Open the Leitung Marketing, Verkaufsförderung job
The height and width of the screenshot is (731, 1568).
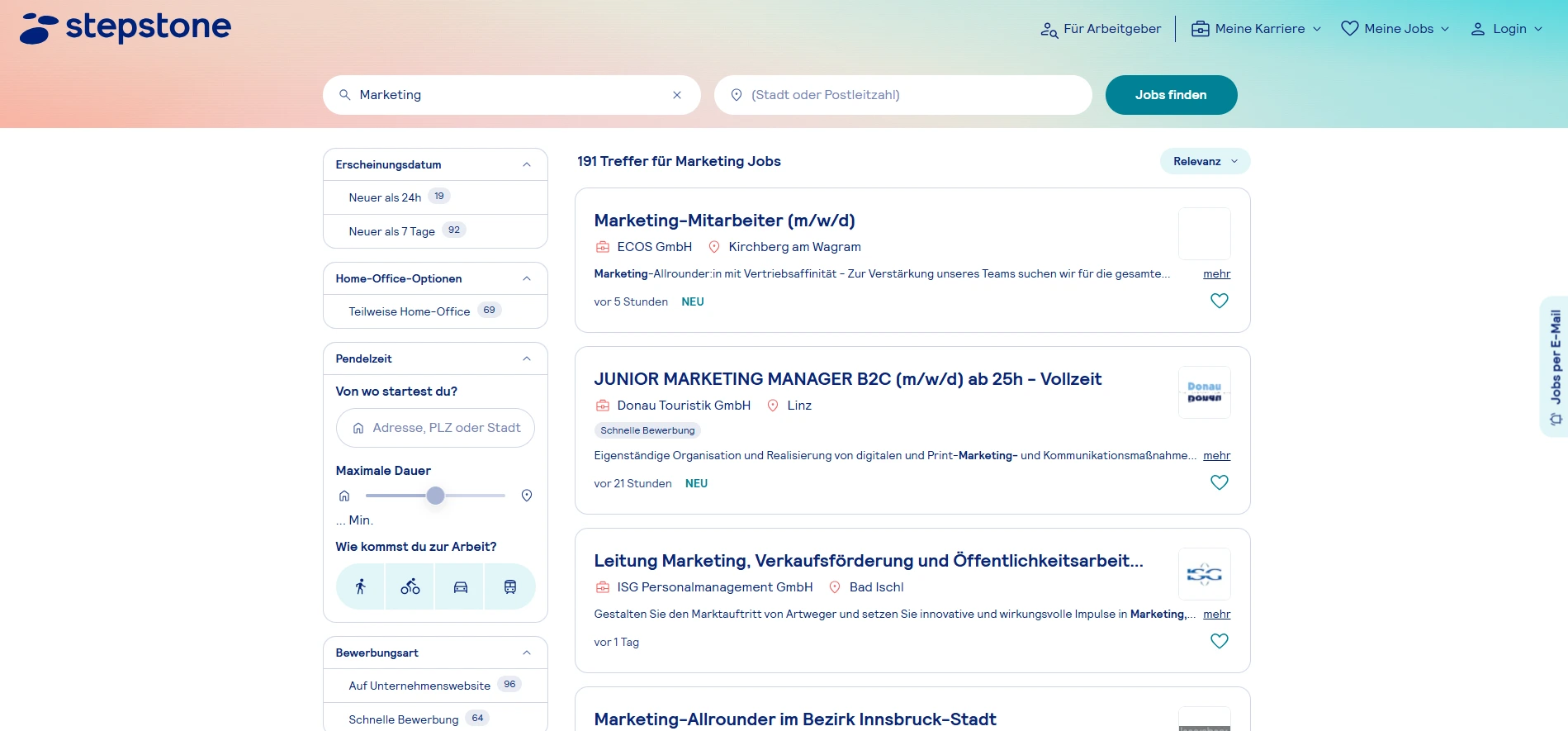coord(869,561)
